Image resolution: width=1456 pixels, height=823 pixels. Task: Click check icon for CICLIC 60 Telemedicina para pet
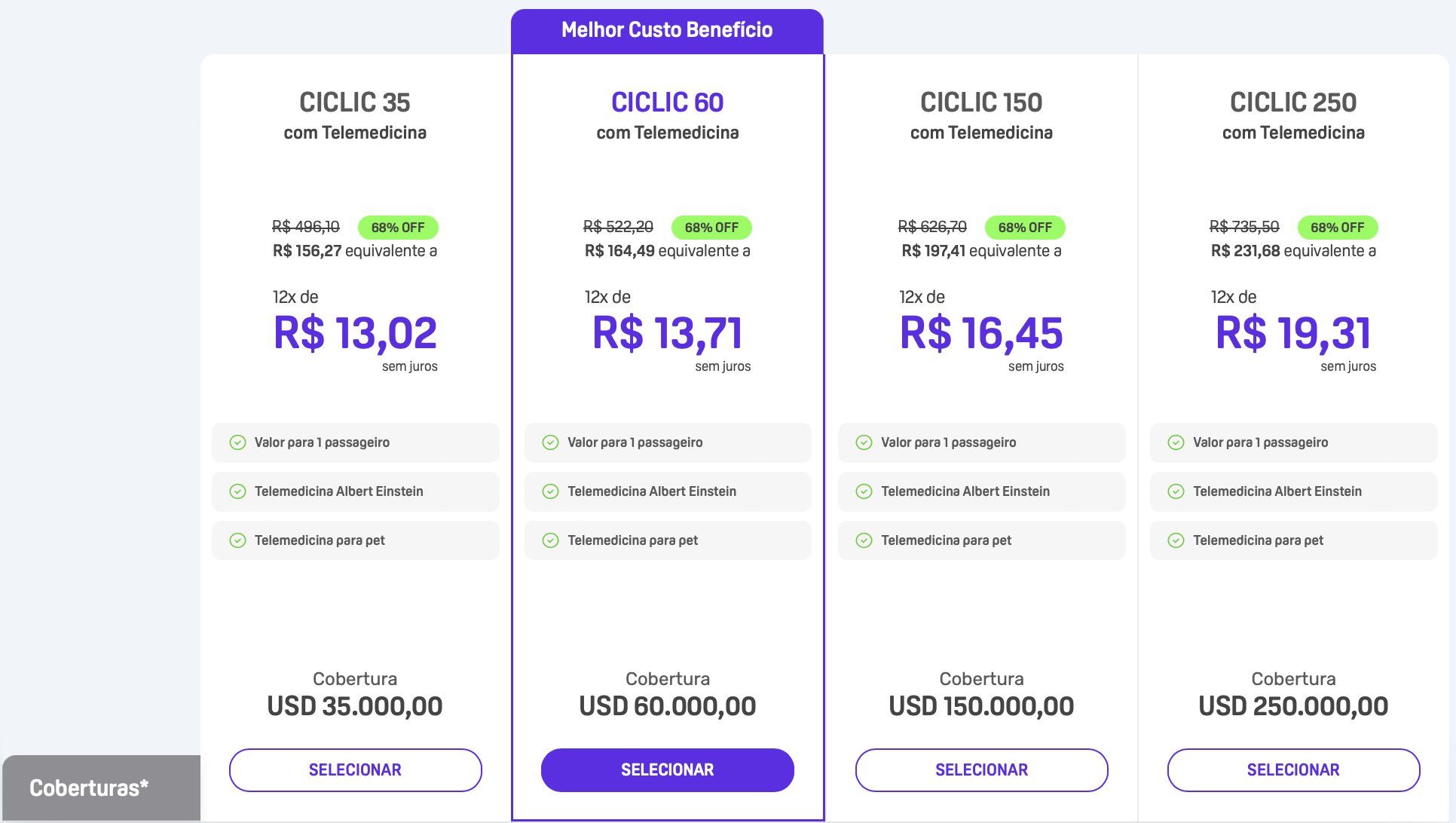[x=550, y=540]
